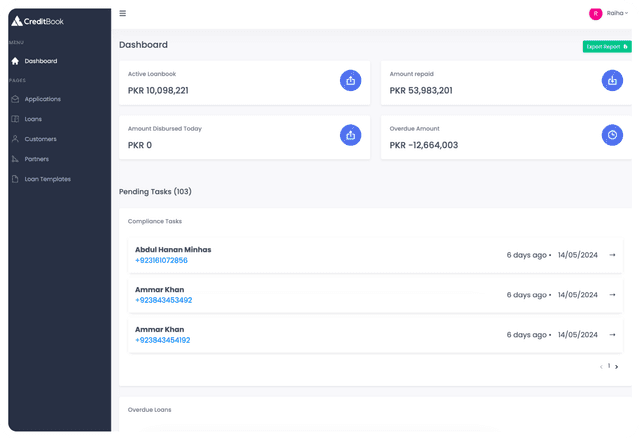Screen dimensions: 640x440
Task: Open Customers page in sidebar
Action: pos(40,139)
